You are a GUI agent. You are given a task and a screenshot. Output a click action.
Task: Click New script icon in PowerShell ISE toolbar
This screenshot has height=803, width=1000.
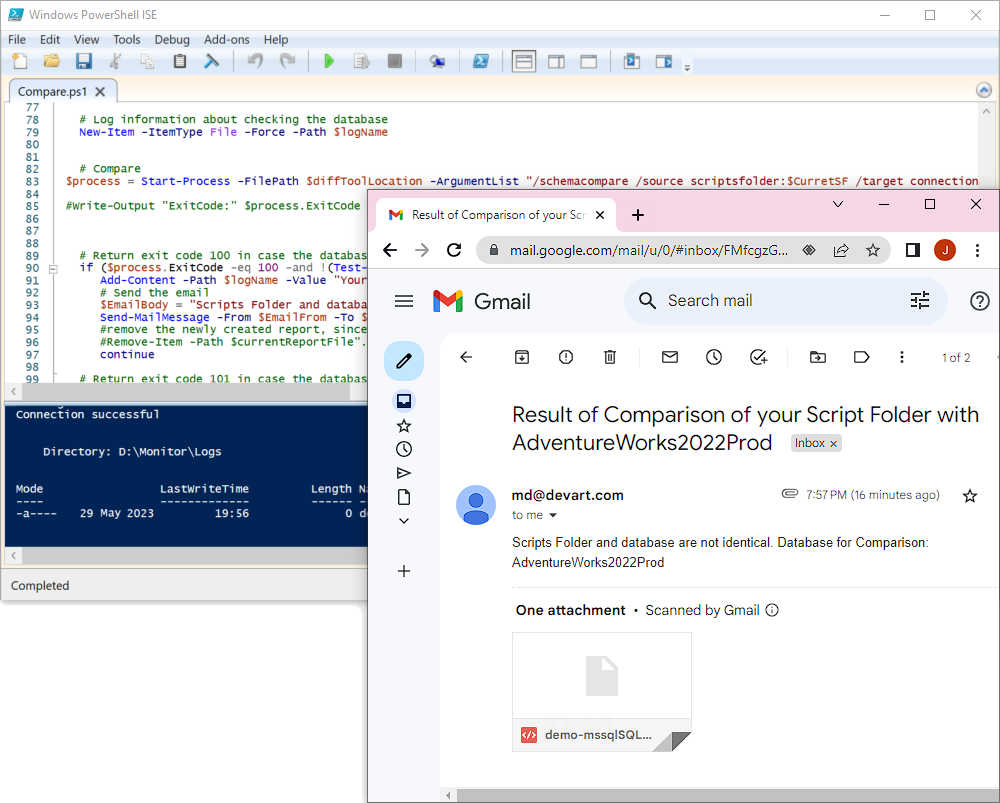point(20,61)
